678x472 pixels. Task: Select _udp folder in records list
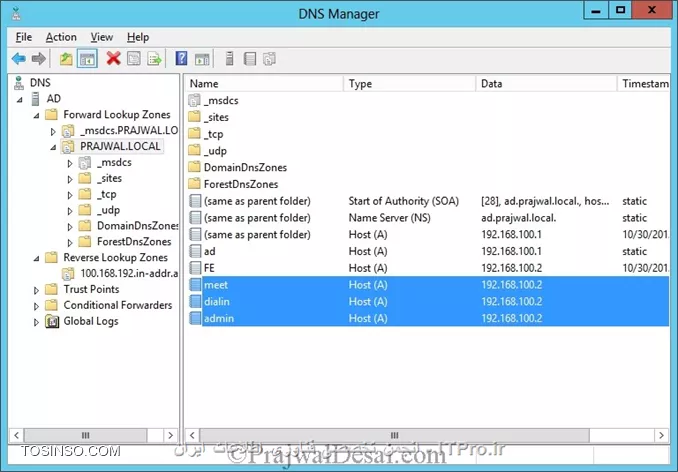click(x=215, y=150)
